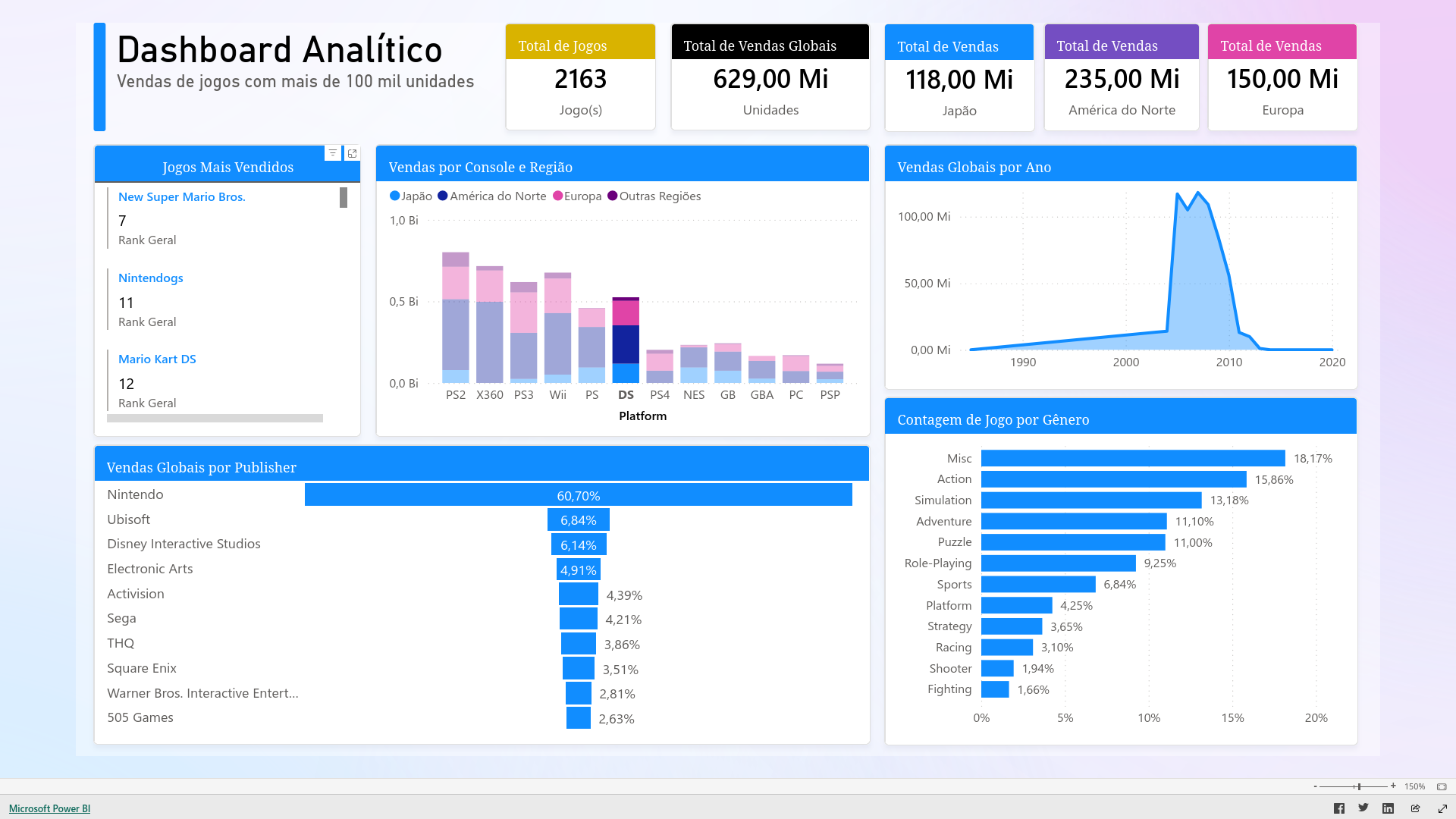Select the THQ funnel bar
This screenshot has height=819, width=1456.
[579, 644]
